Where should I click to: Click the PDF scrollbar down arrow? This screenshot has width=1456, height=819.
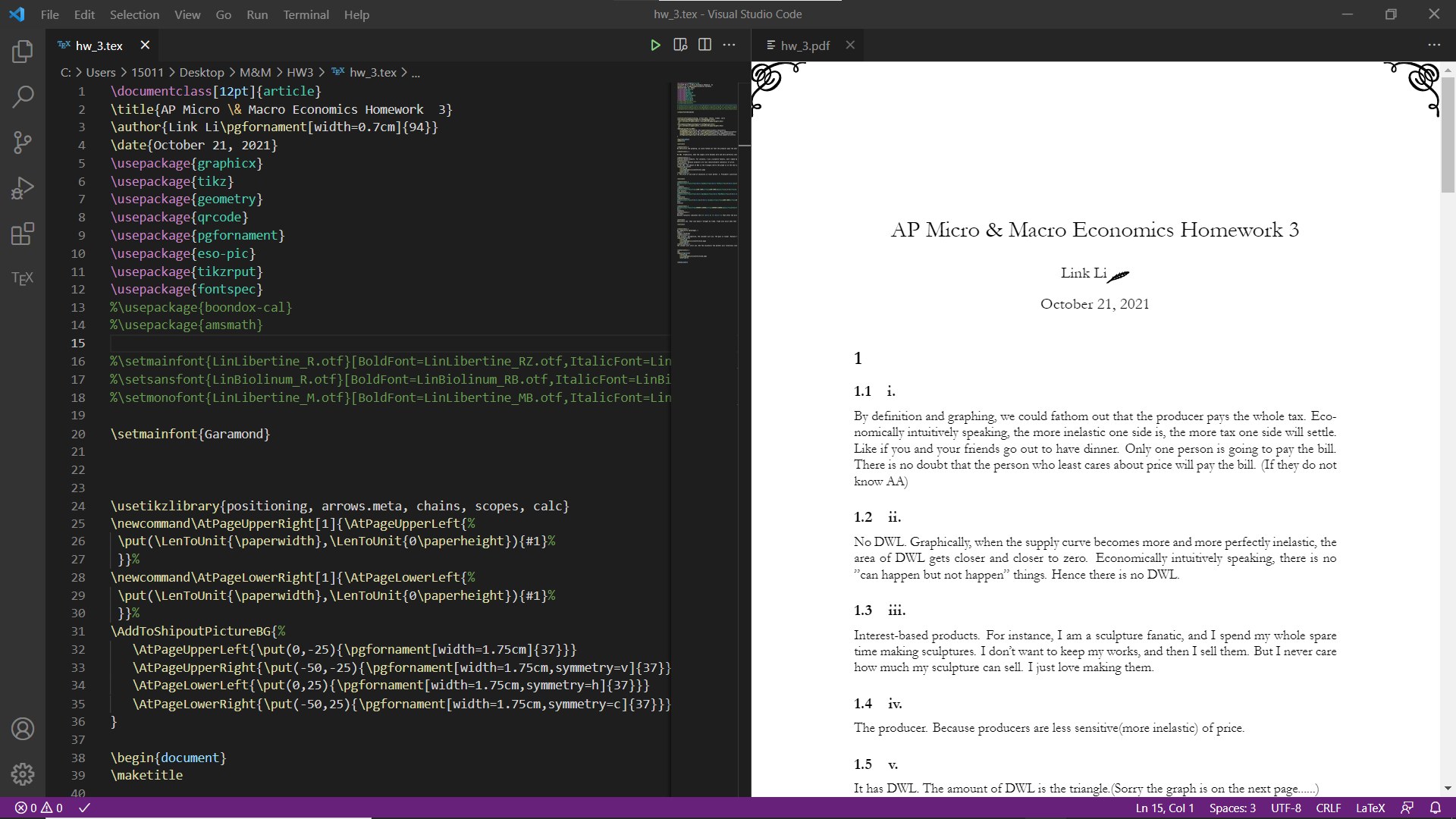pos(1448,789)
